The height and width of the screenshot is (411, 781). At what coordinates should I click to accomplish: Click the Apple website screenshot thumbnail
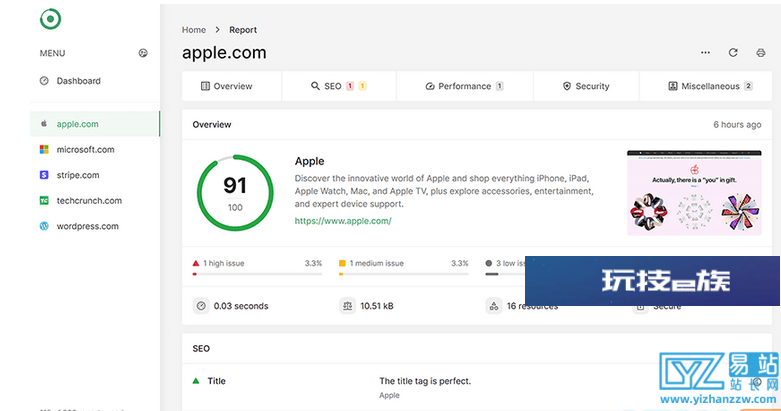694,193
